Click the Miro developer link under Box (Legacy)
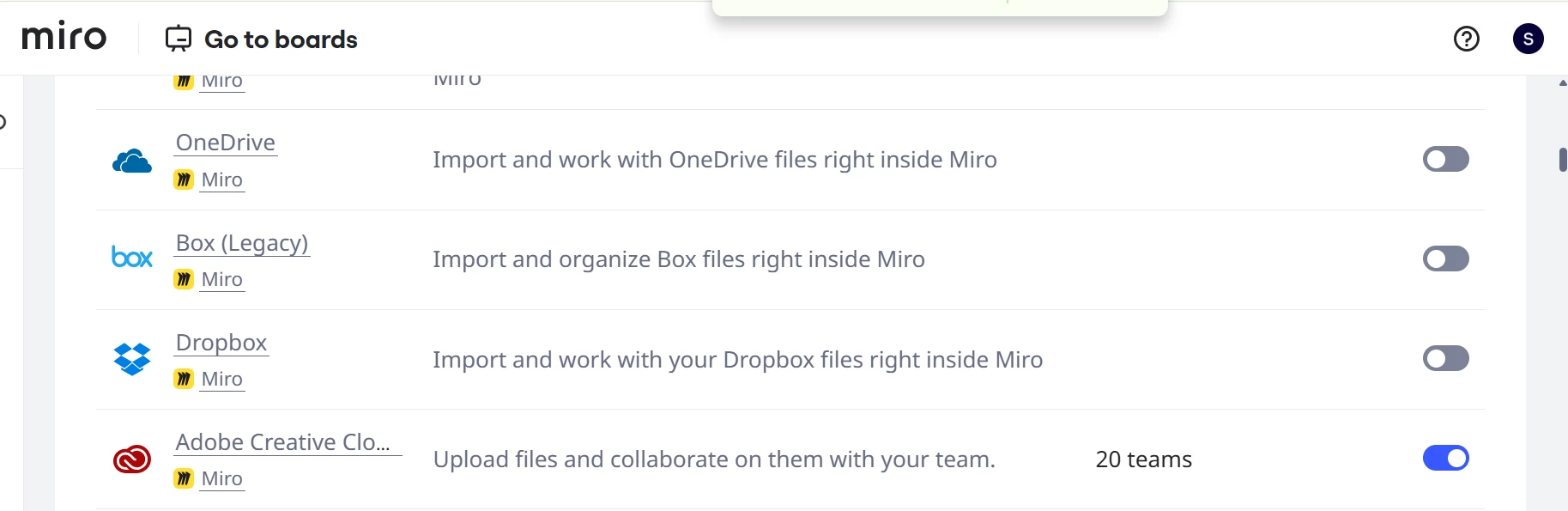Viewport: 1568px width, 511px height. pyautogui.click(x=222, y=279)
